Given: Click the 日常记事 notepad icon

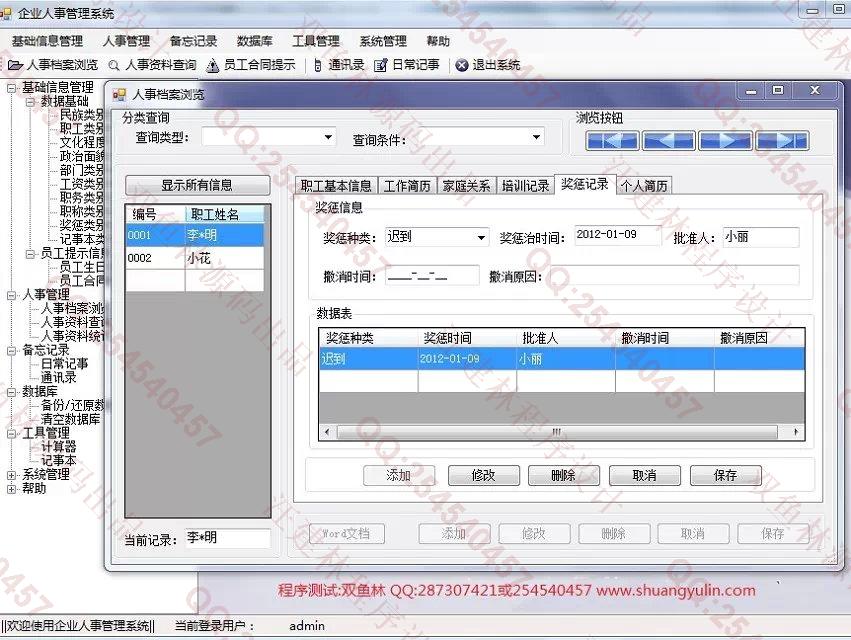Looking at the screenshot, I should [x=381, y=66].
